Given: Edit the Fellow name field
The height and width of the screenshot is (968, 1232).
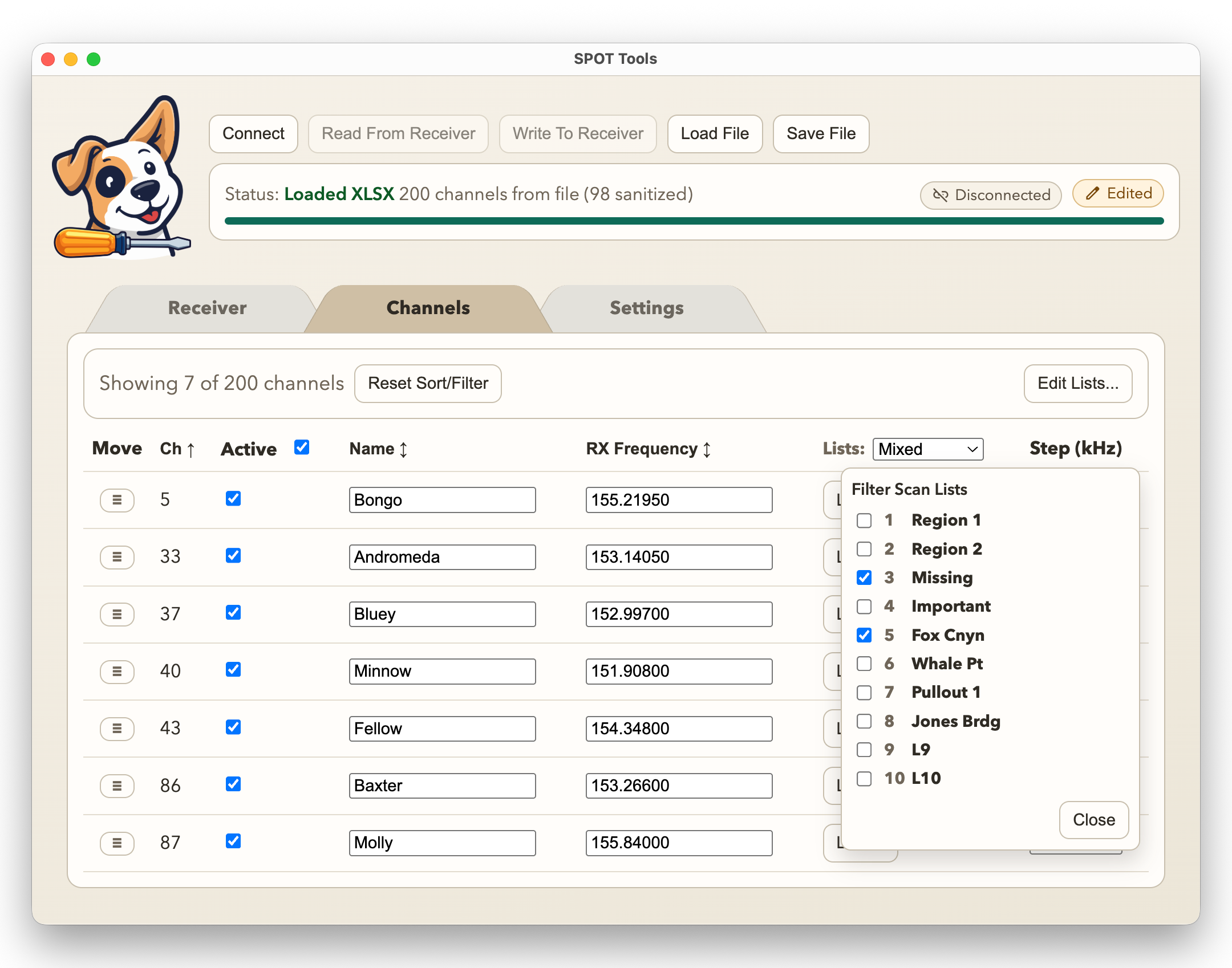Looking at the screenshot, I should click(x=442, y=729).
